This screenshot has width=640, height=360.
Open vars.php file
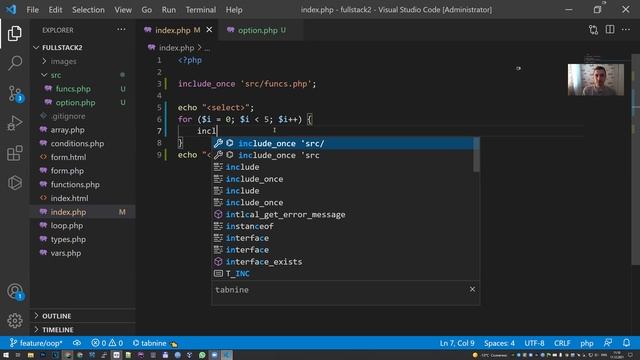pos(83,253)
